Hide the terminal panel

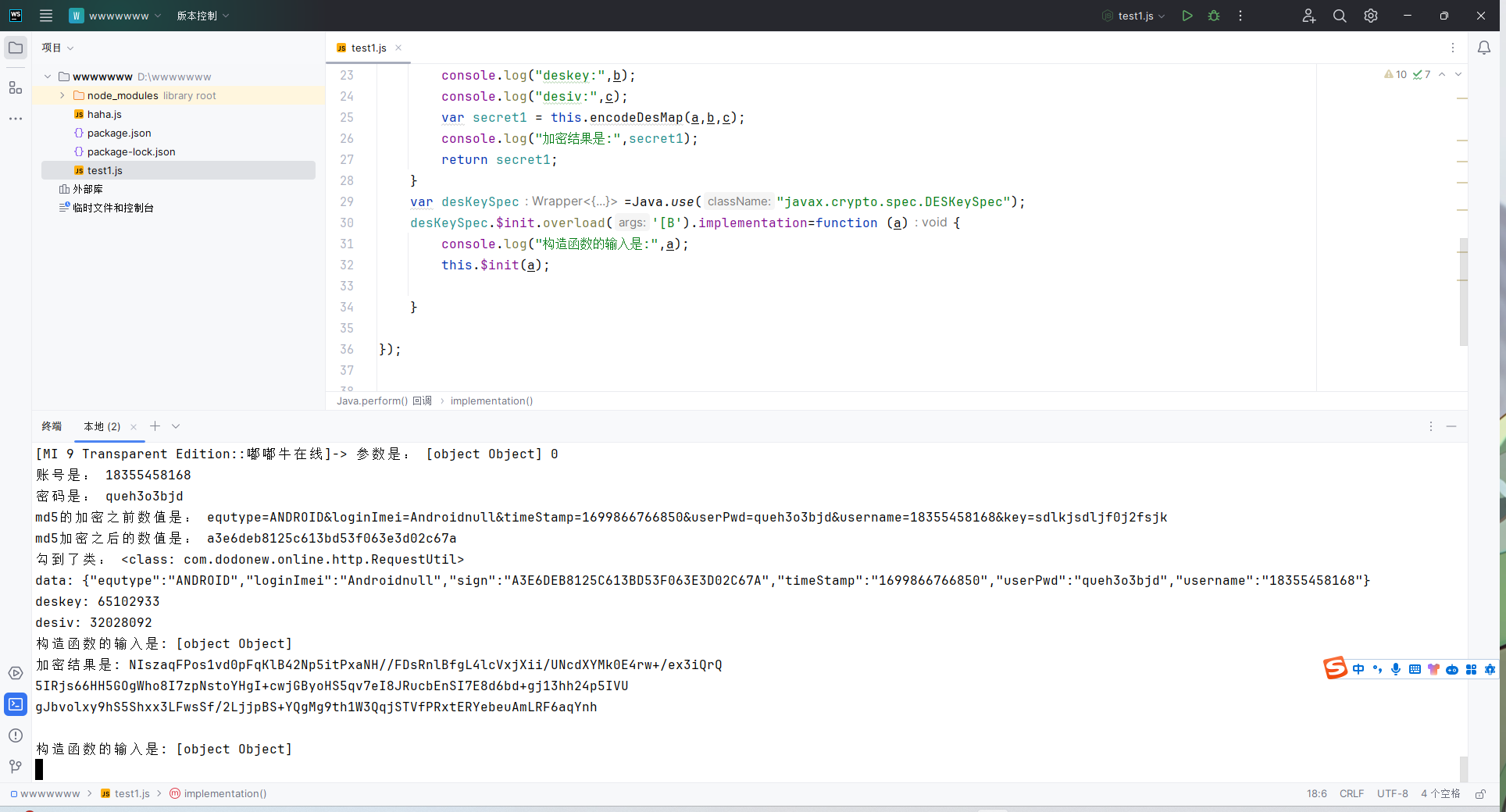coord(1451,426)
